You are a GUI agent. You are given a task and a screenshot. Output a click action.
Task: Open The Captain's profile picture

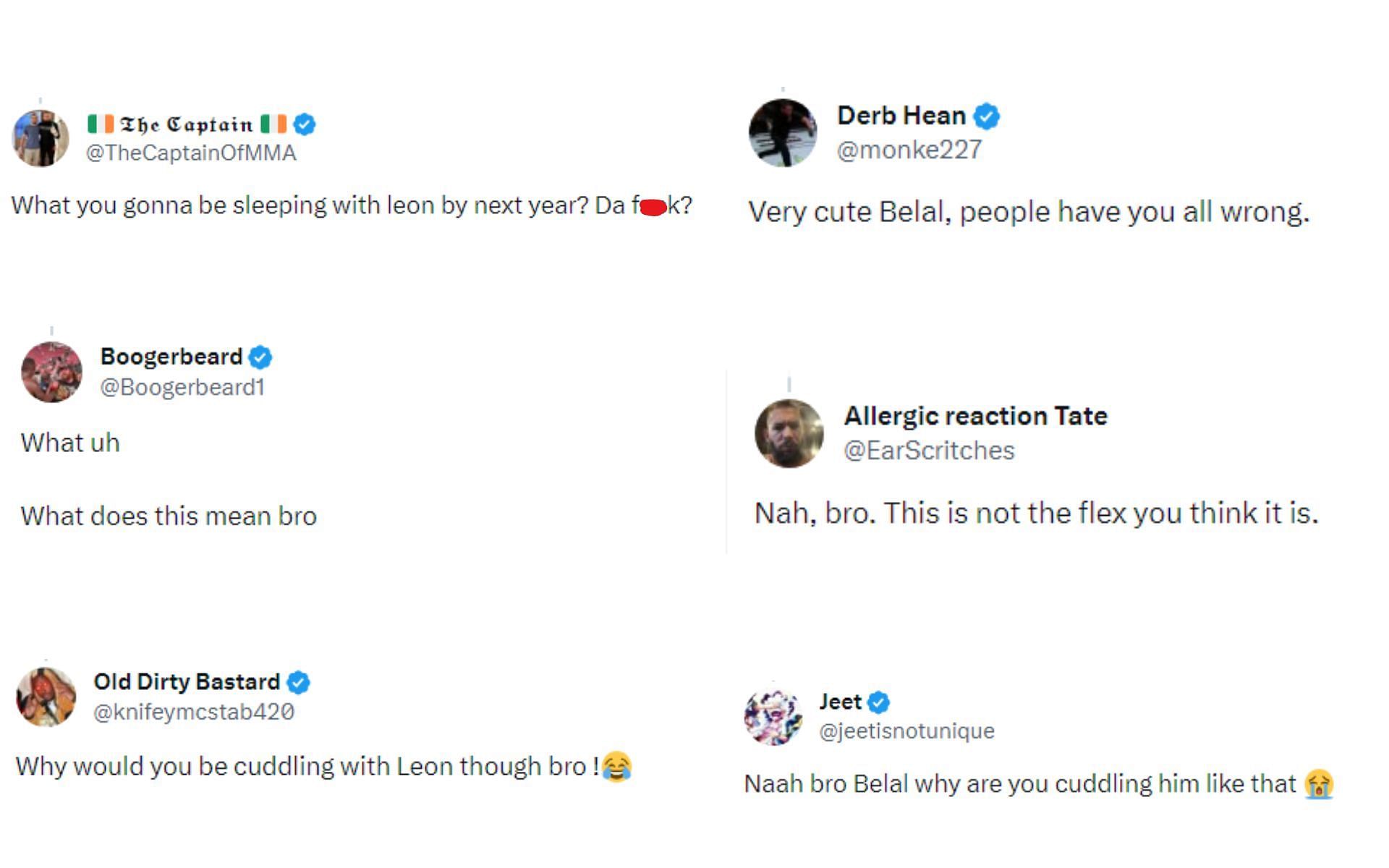41,138
